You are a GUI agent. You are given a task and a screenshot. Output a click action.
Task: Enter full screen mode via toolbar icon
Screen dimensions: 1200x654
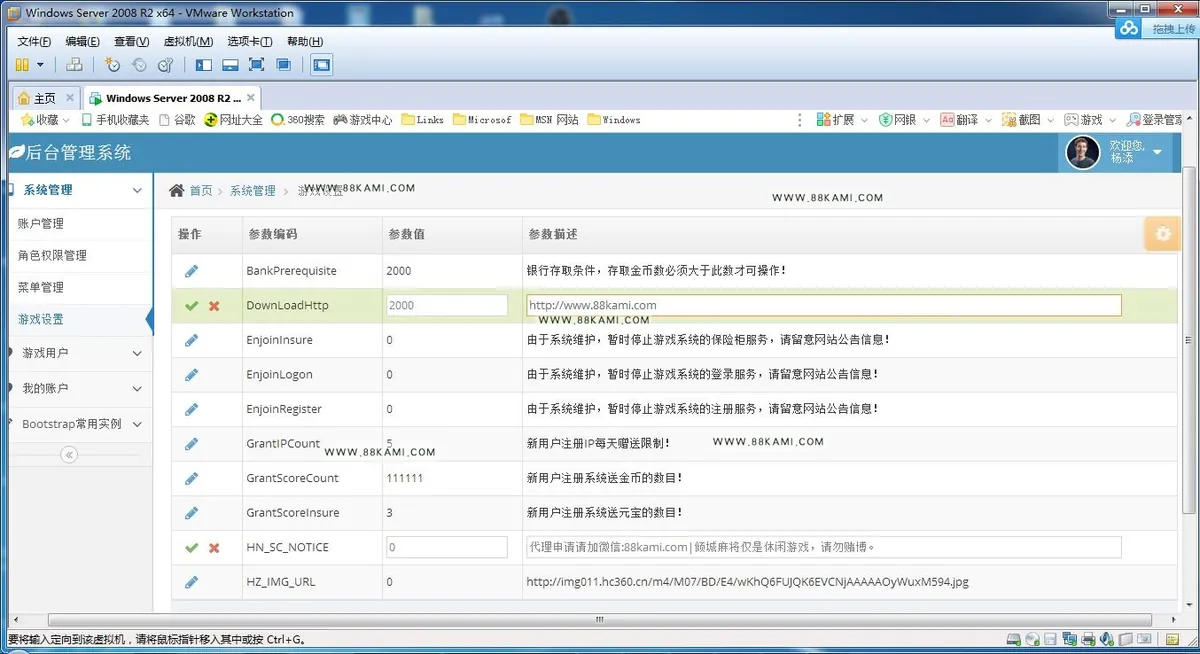257,65
